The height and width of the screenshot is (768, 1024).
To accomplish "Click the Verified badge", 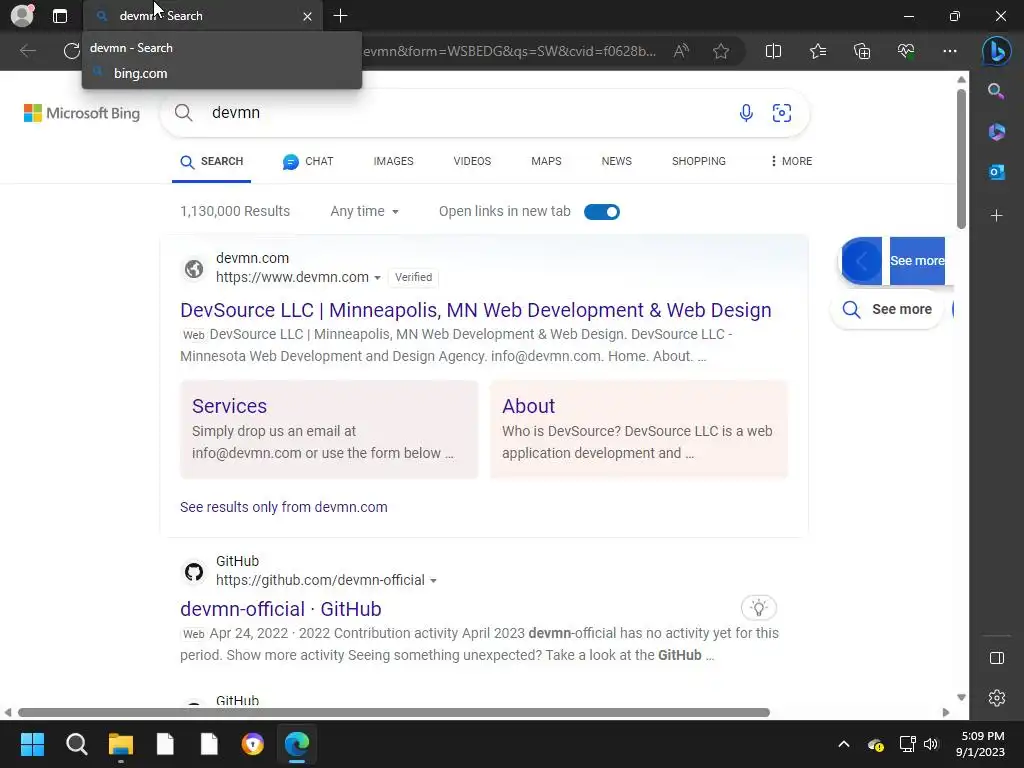I will pos(413,278).
